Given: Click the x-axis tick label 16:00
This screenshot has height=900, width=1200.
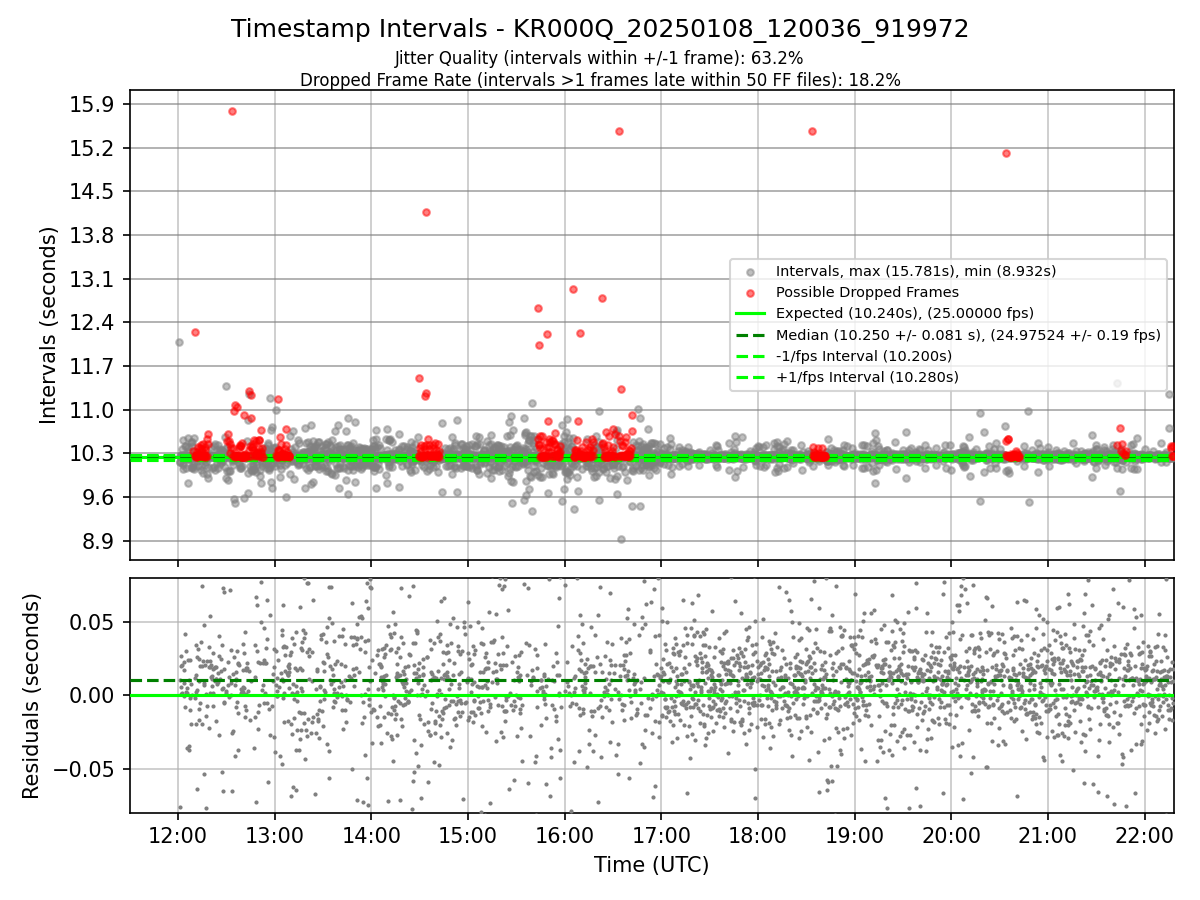Looking at the screenshot, I should [564, 834].
